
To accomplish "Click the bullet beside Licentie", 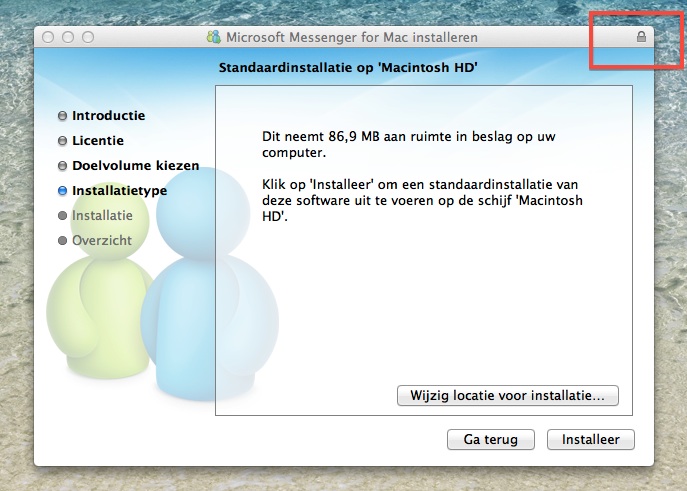I will pyautogui.click(x=62, y=141).
